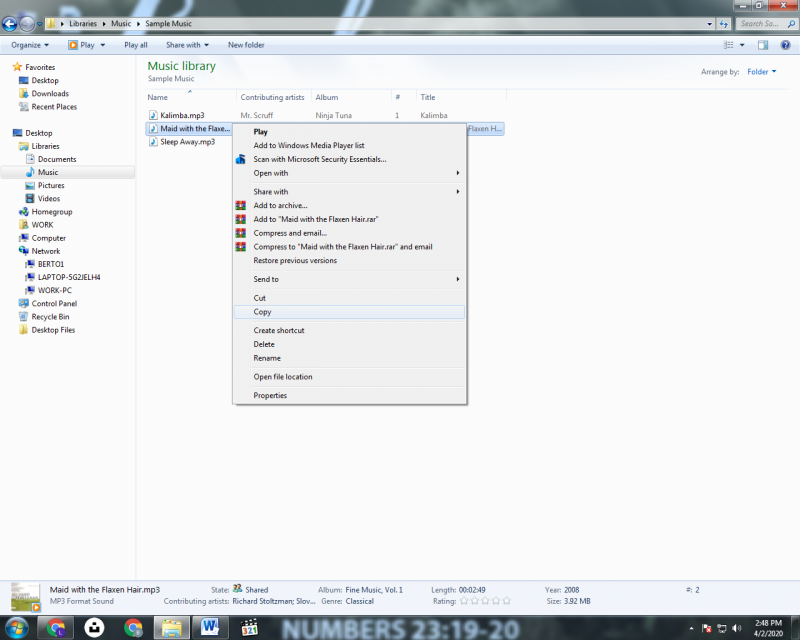The height and width of the screenshot is (640, 800).
Task: Click the WinRAR icon beside Add to archive
Action: tap(240, 206)
